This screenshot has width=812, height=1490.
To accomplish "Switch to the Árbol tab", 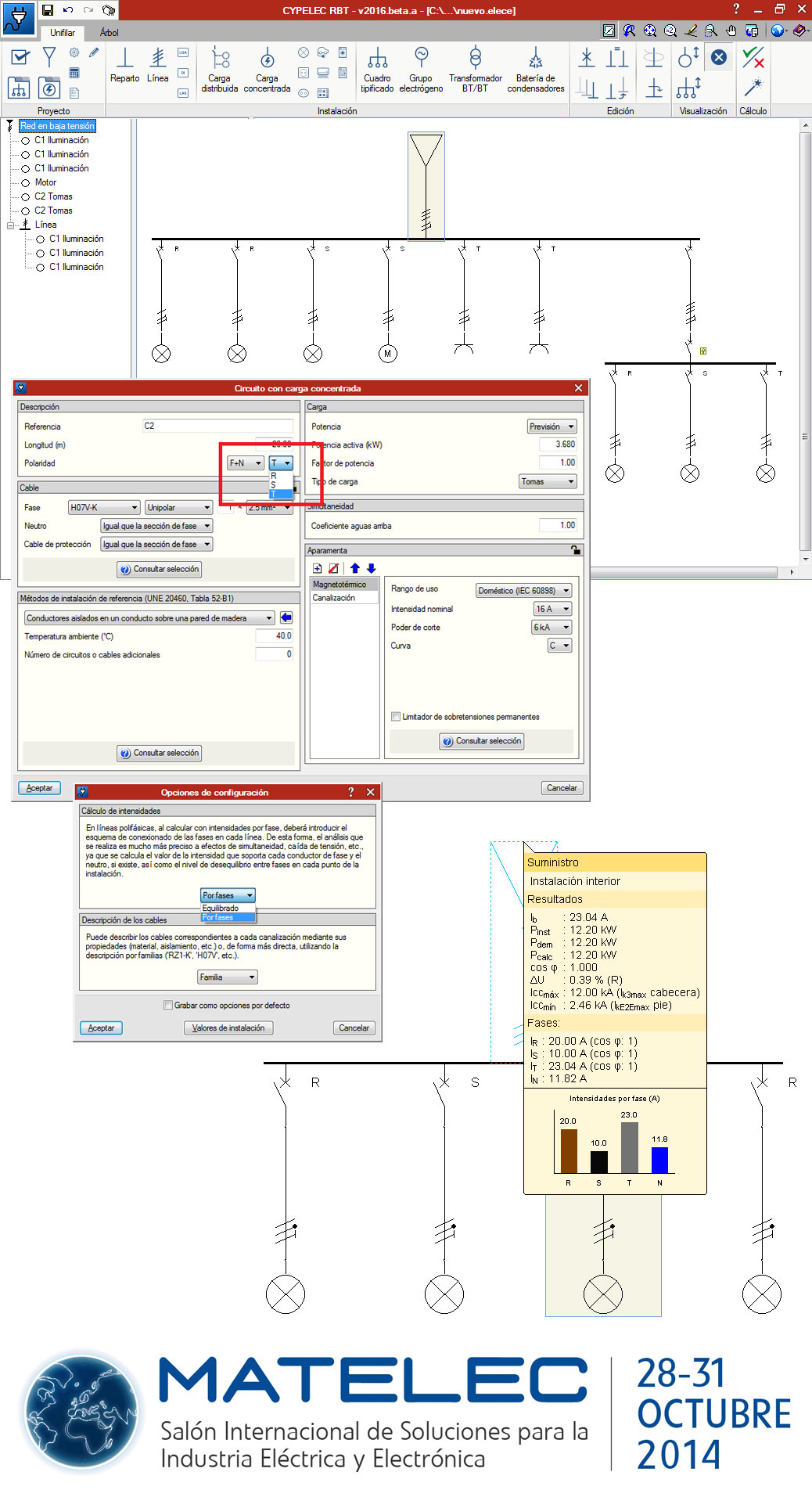I will 110,32.
